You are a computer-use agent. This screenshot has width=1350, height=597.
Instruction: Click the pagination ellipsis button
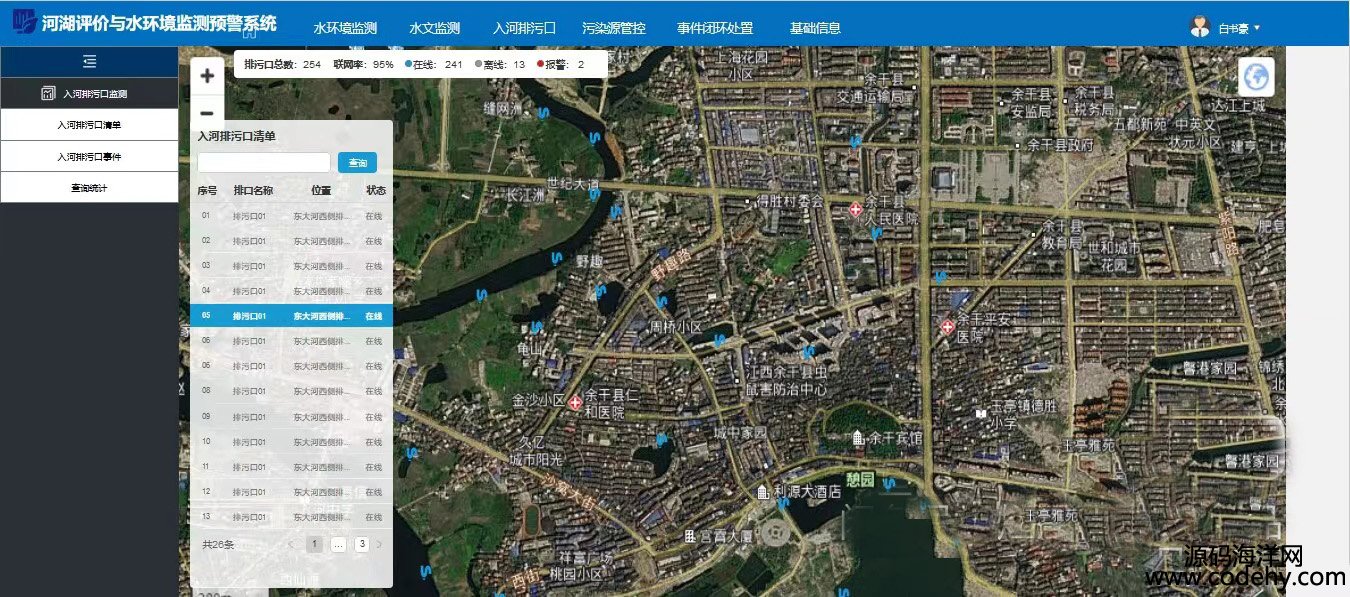338,544
